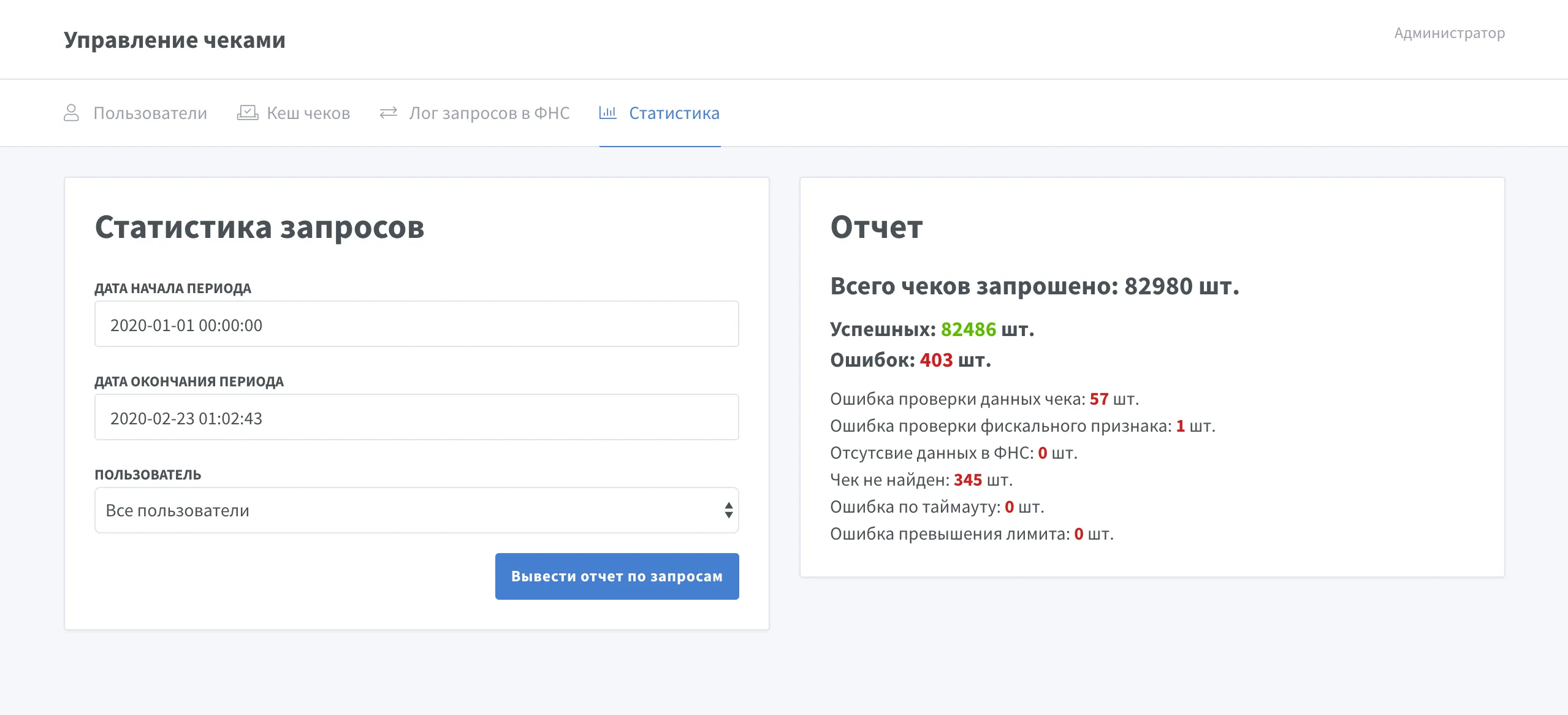
Task: Click the person icon next to Пользователи tab
Action: click(x=72, y=112)
